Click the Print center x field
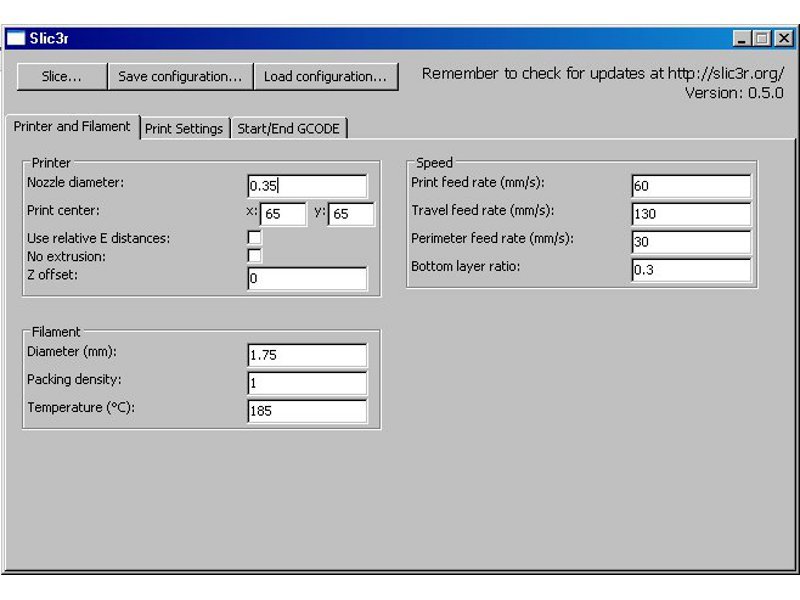800x600 pixels. pyautogui.click(x=283, y=214)
